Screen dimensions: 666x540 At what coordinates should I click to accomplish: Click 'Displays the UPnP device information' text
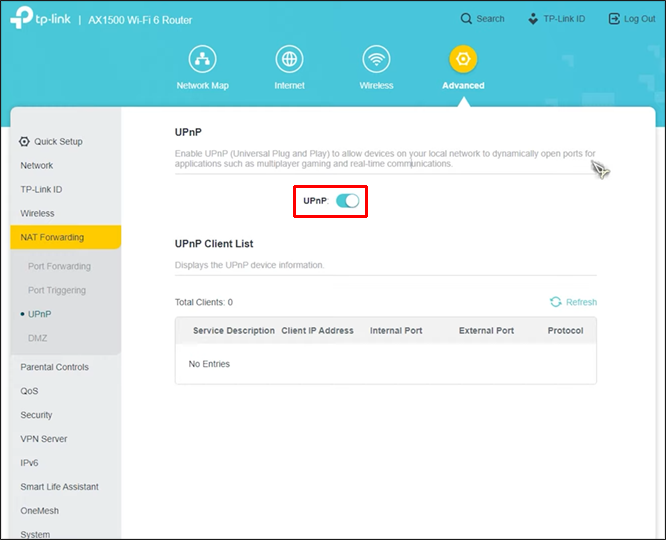pyautogui.click(x=249, y=265)
